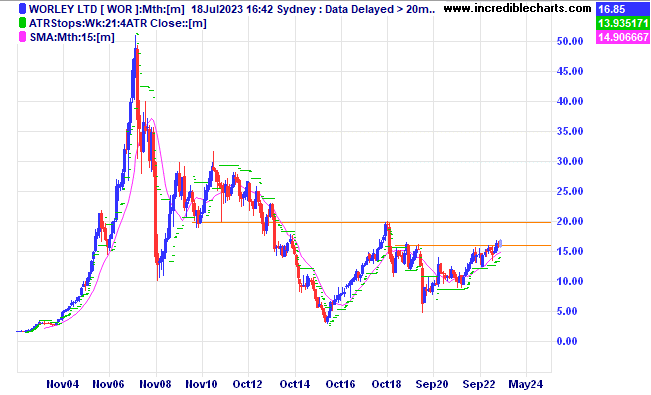Click the May24 date axis label
The width and height of the screenshot is (651, 395).
pos(526,384)
